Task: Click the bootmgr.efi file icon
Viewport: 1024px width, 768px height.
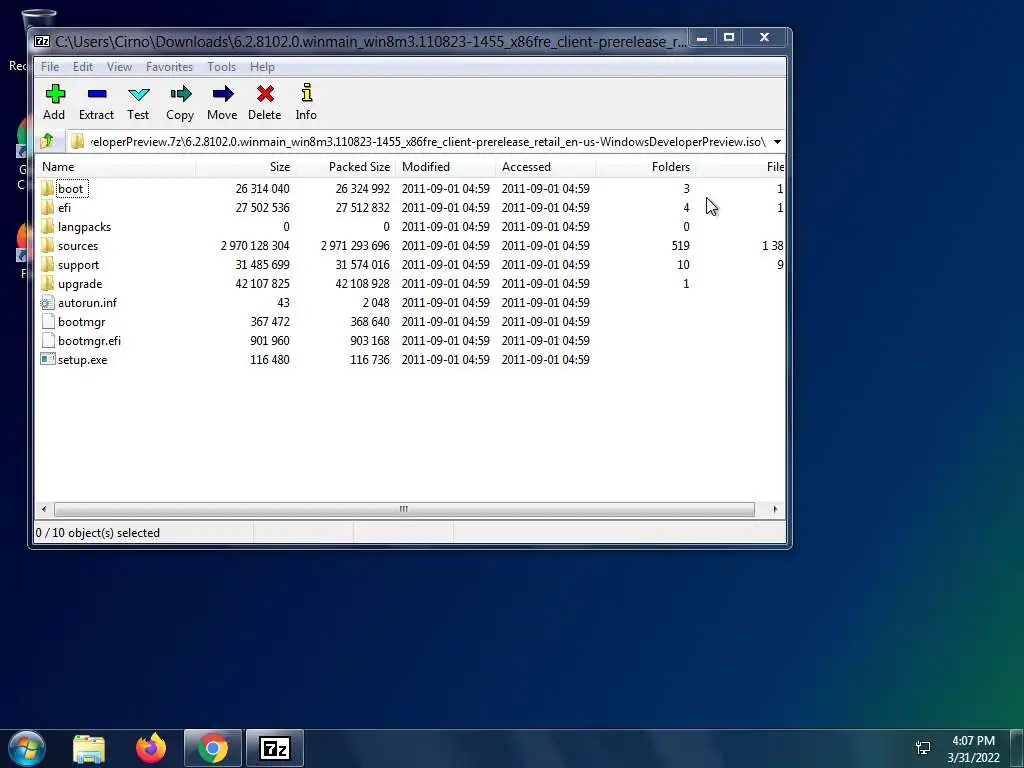Action: coord(47,340)
